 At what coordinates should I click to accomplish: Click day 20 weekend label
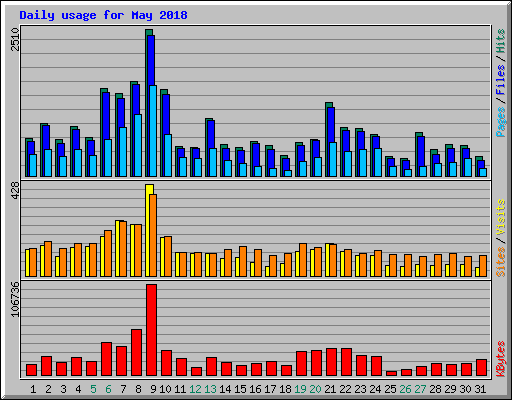(315, 389)
